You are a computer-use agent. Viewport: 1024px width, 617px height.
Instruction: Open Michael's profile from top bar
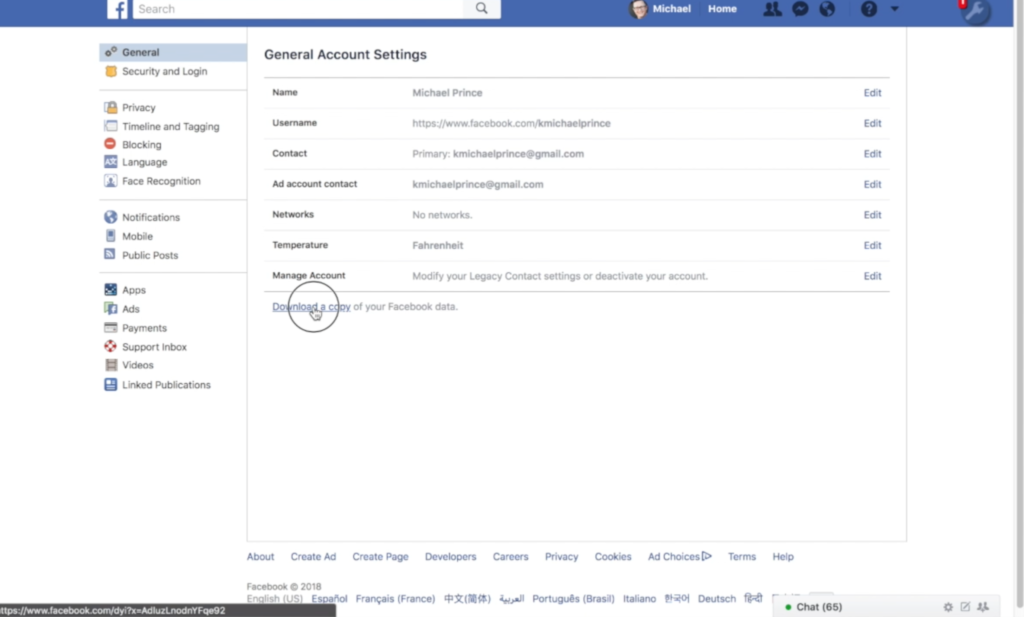point(662,9)
